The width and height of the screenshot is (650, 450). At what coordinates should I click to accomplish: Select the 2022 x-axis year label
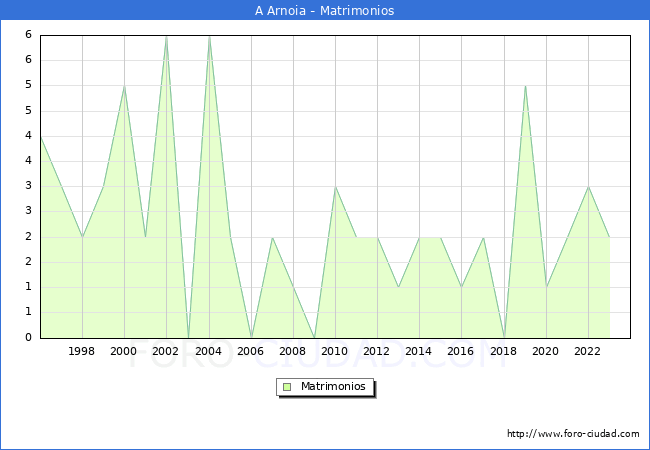click(x=588, y=351)
